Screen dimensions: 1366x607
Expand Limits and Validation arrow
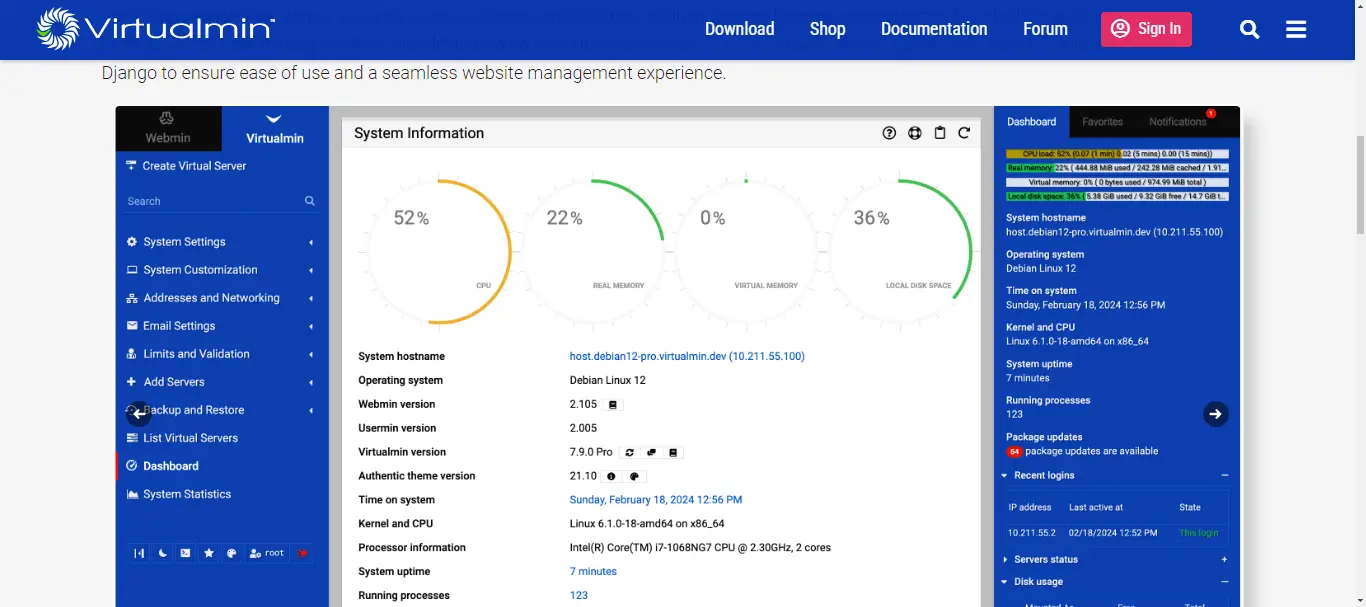311,355
